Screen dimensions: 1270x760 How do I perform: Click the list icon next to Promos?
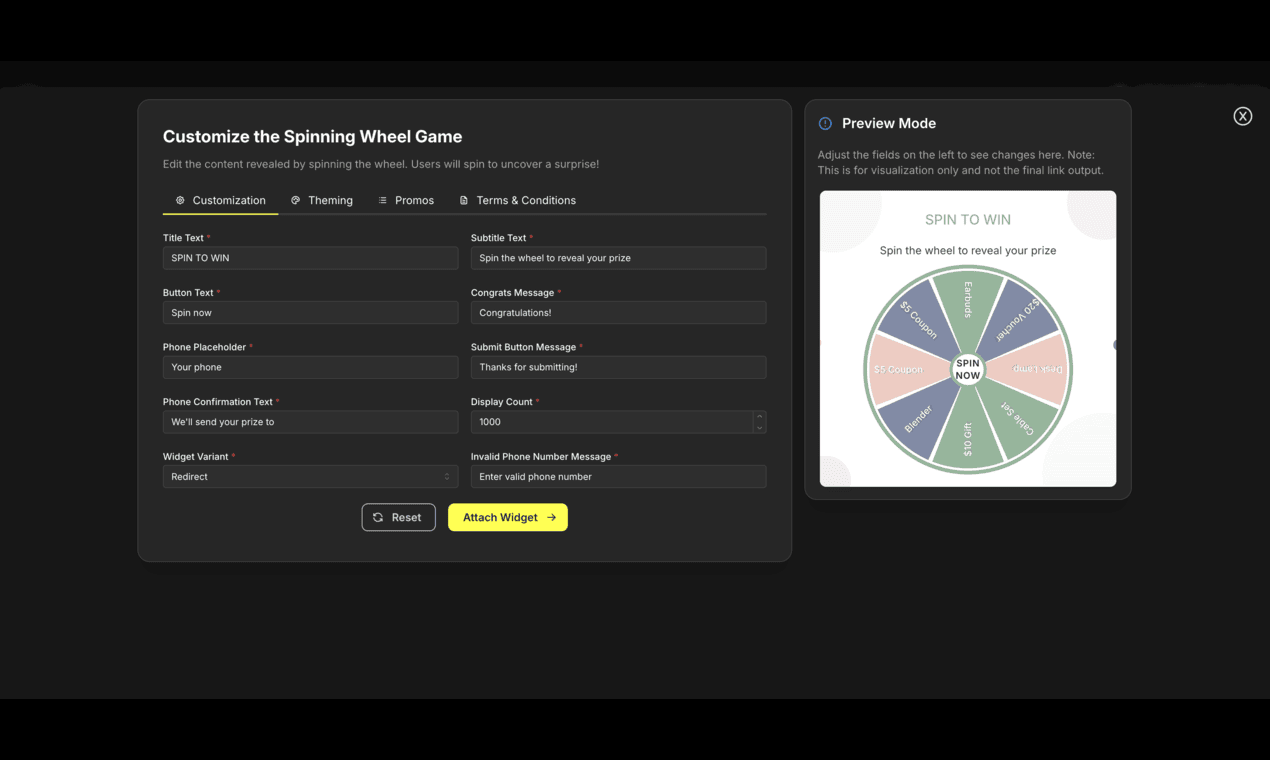[x=381, y=200]
